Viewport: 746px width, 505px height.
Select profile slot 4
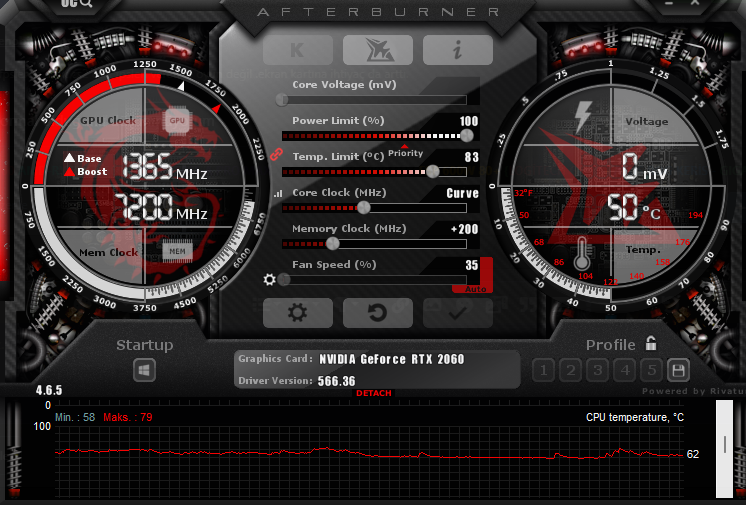[x=625, y=370]
